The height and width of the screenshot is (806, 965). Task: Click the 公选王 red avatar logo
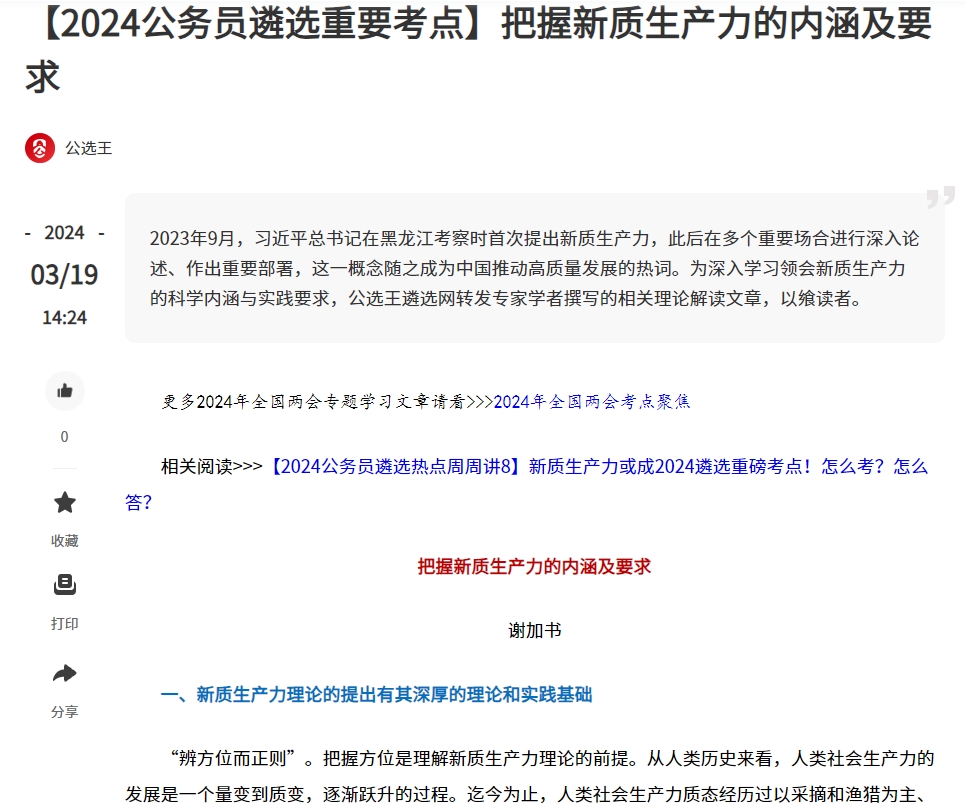point(40,148)
